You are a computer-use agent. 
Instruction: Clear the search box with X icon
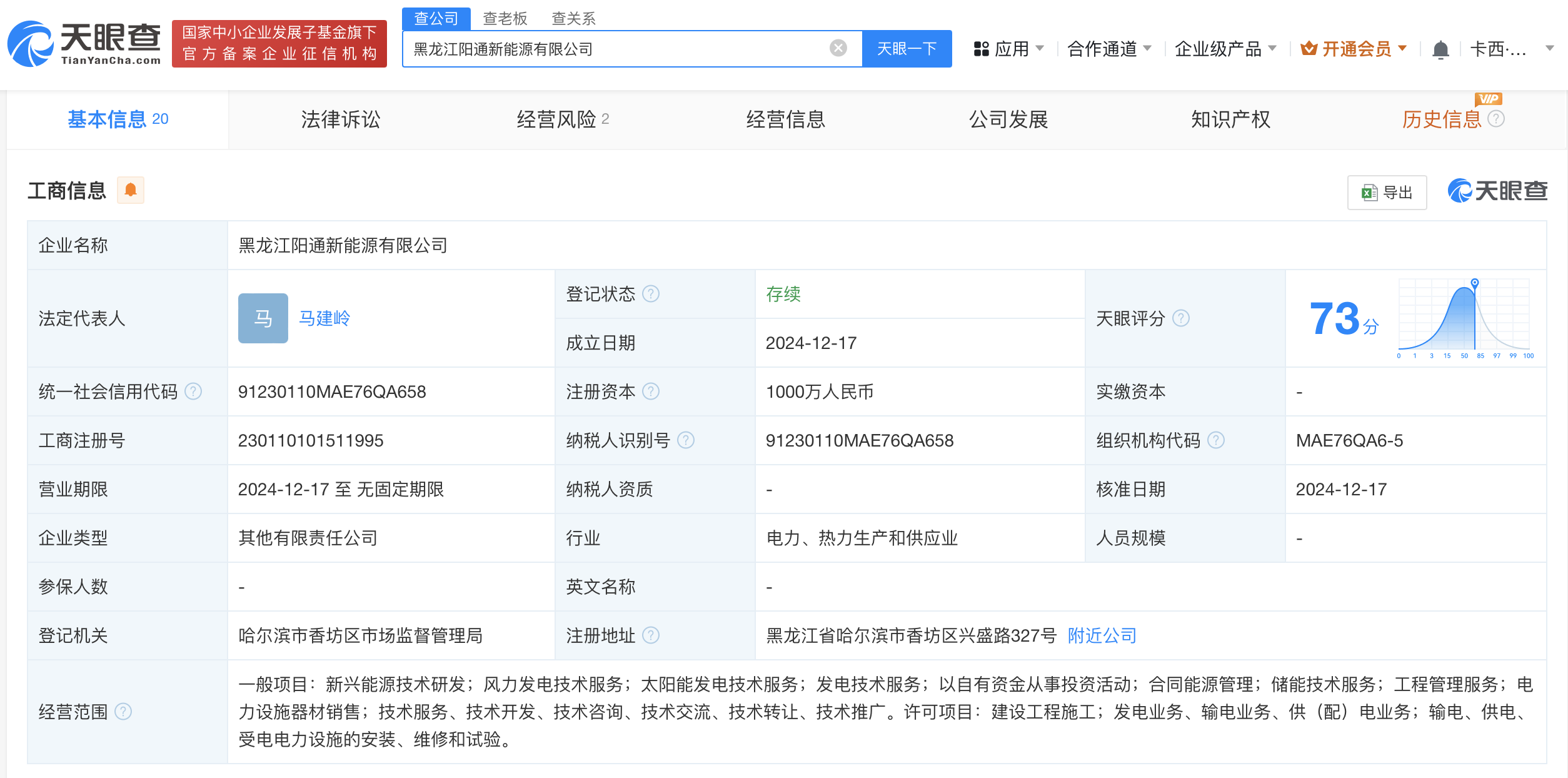pyautogui.click(x=838, y=48)
